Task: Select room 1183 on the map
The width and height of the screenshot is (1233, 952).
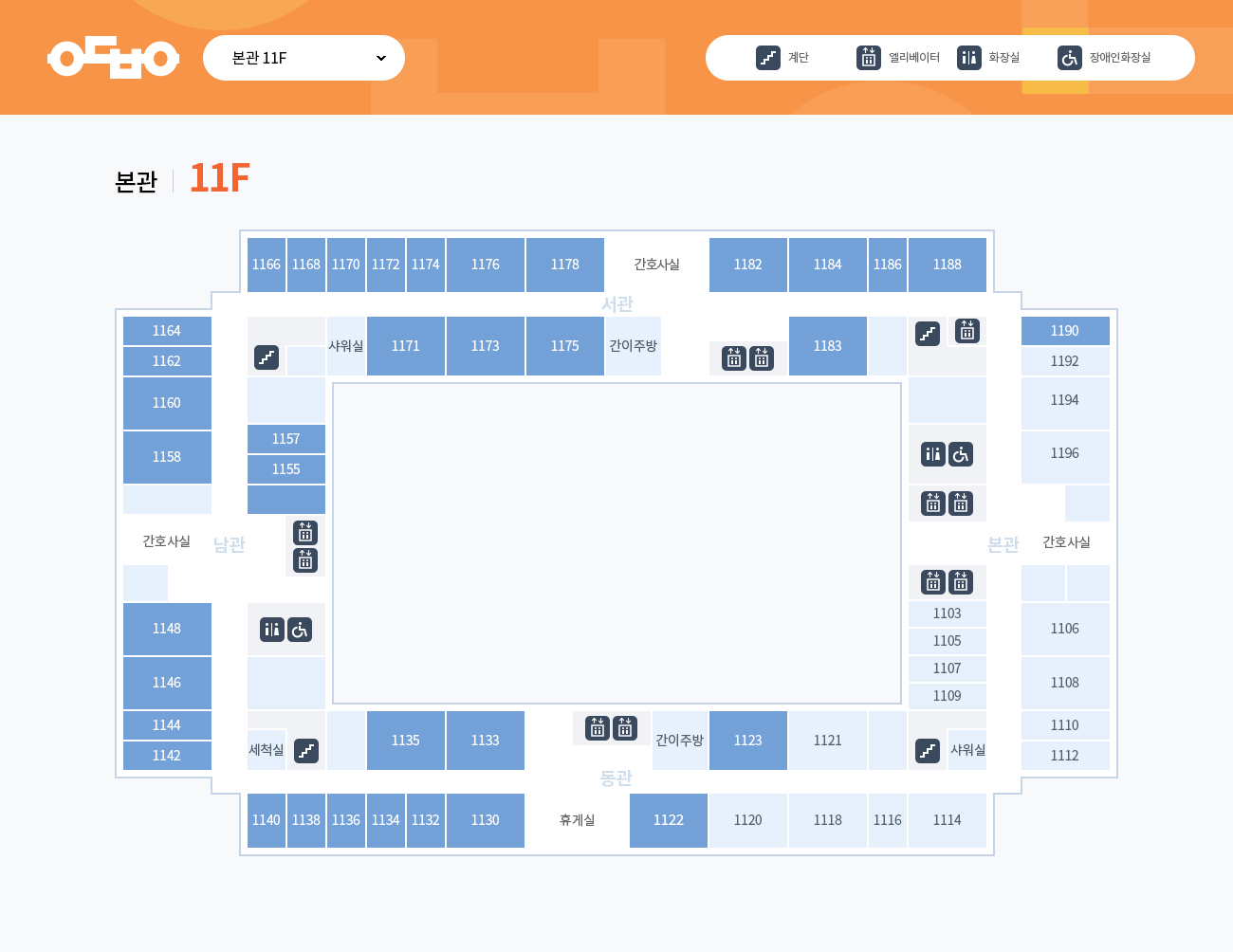Action: coord(828,346)
